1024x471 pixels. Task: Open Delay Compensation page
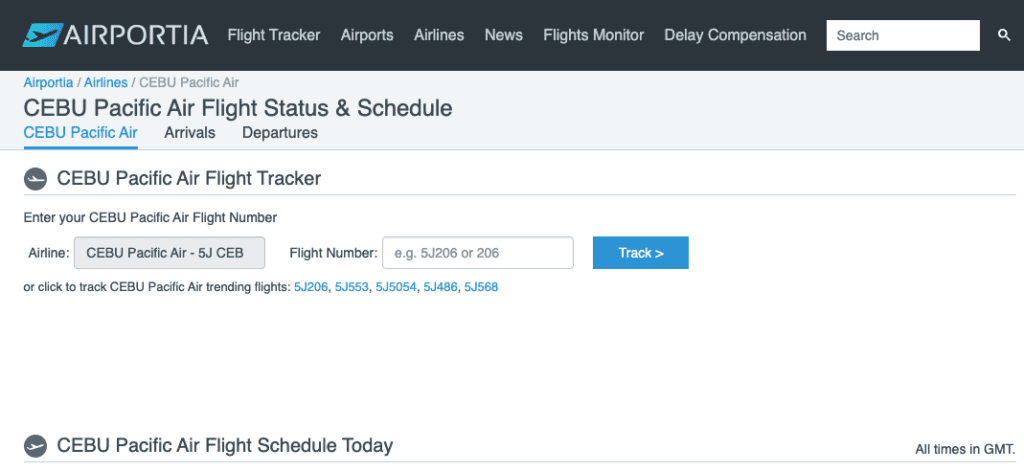point(735,35)
